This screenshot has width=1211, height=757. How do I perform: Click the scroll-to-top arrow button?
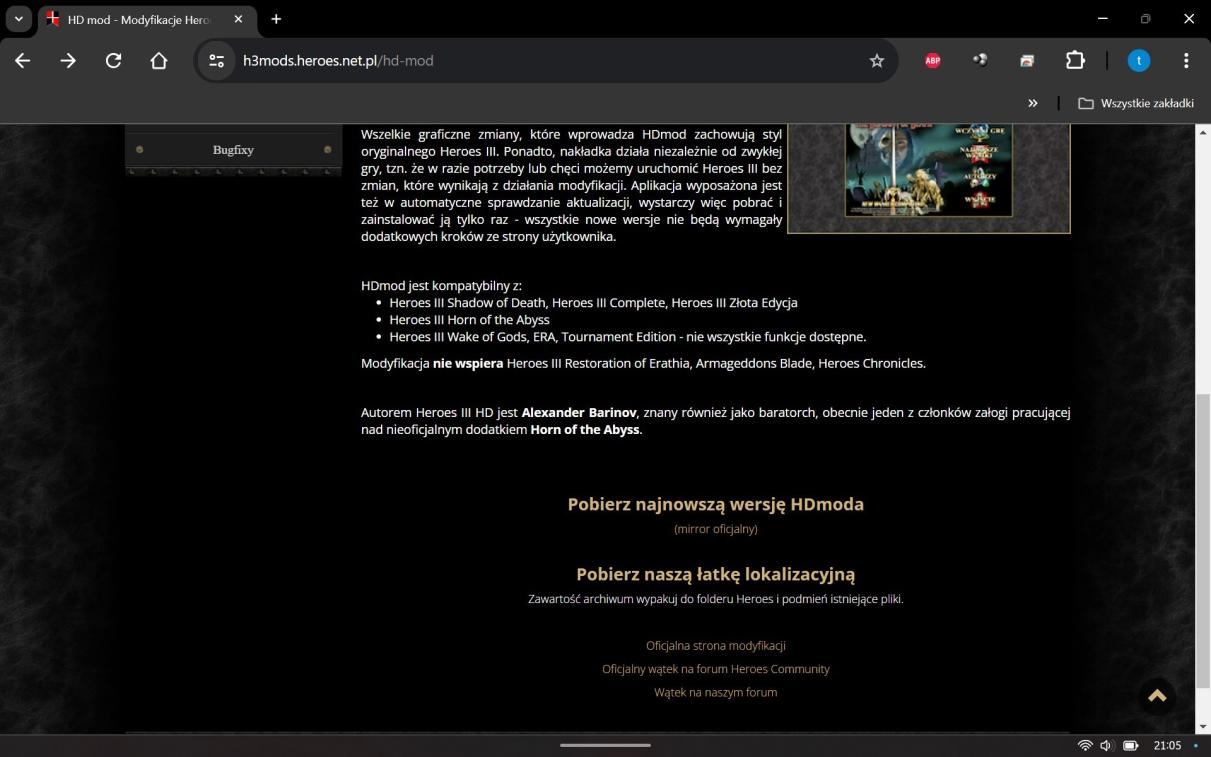pyautogui.click(x=1157, y=695)
